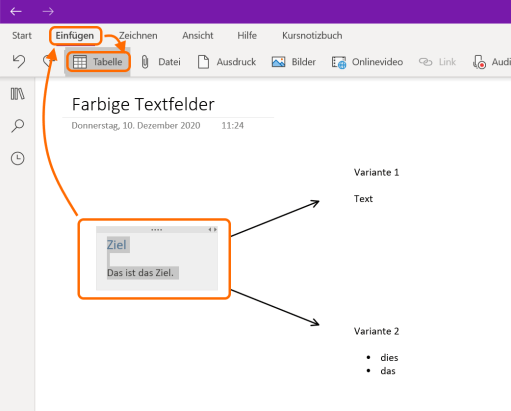Open the notebooks navigation icon
The image size is (511, 411).
tap(17, 94)
